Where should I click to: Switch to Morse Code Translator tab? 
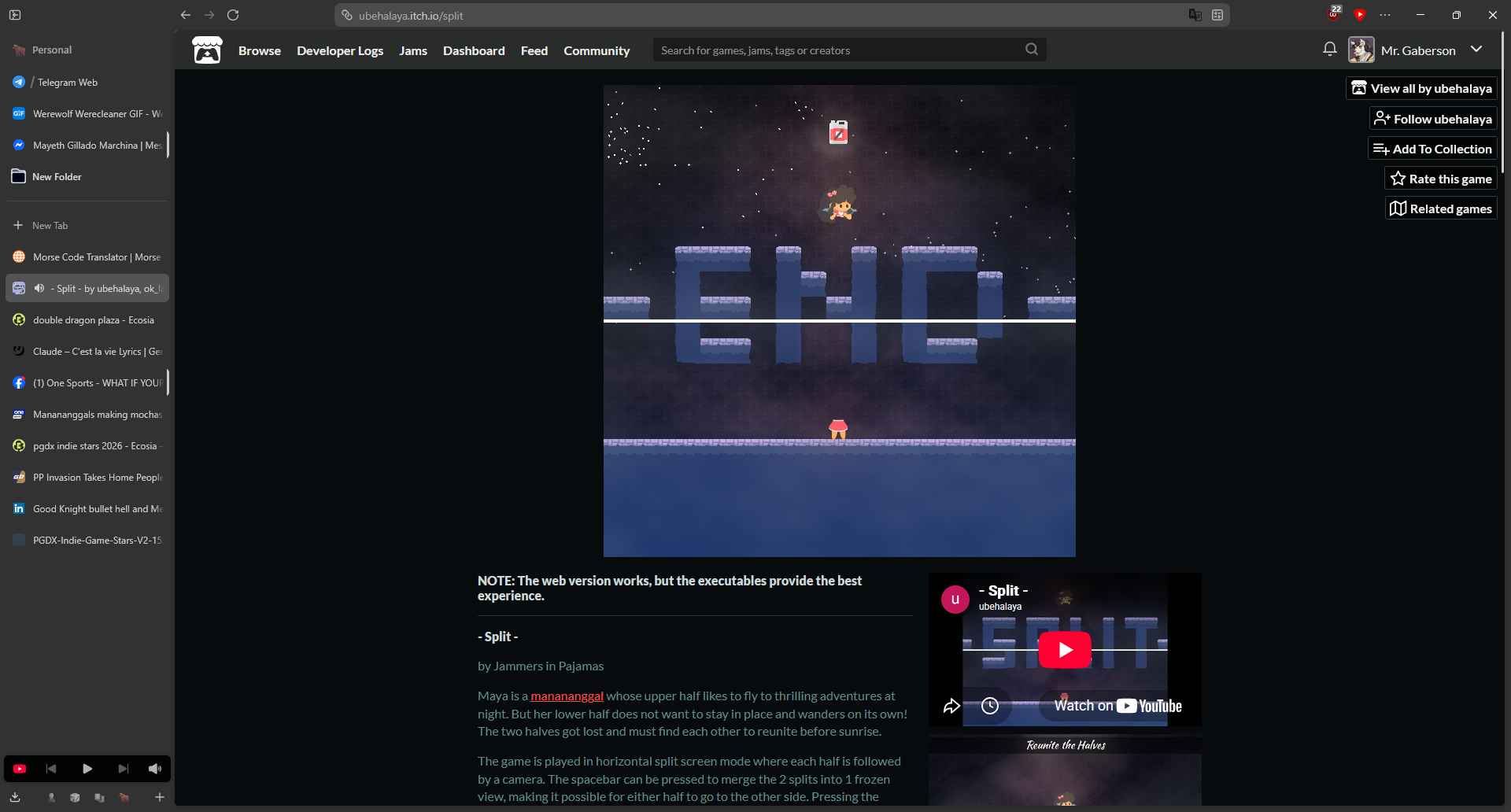point(87,257)
